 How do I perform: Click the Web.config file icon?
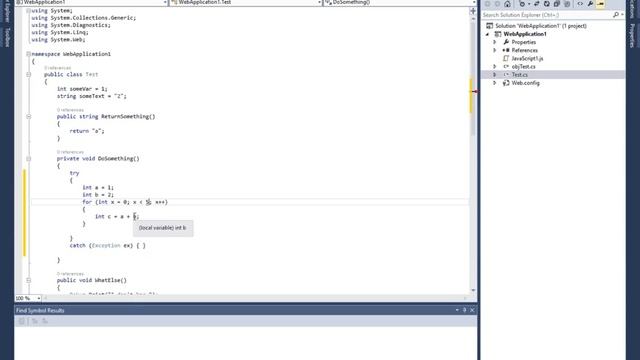(506, 83)
